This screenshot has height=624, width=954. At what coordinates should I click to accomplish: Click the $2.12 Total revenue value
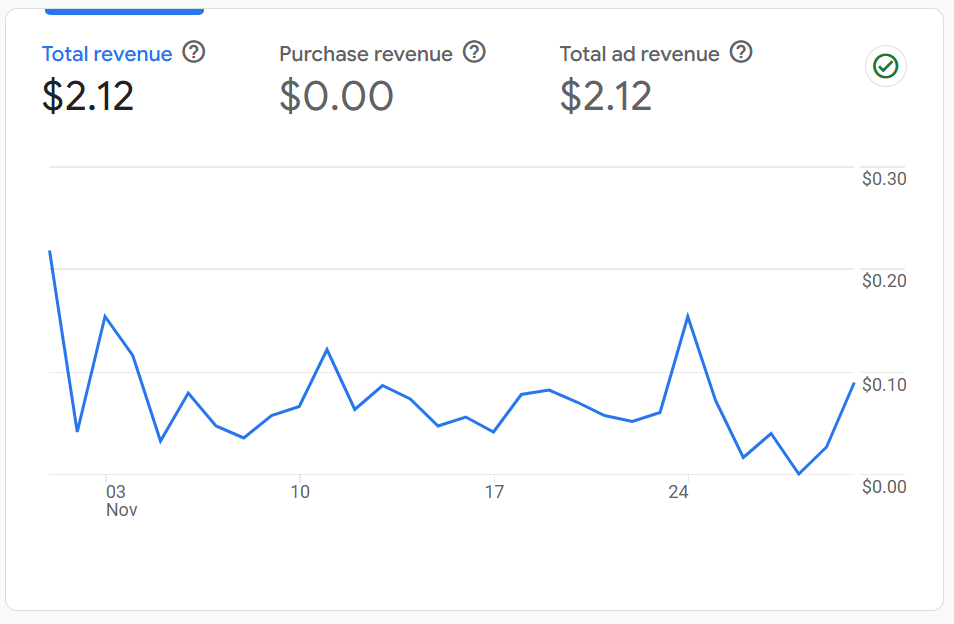point(88,96)
